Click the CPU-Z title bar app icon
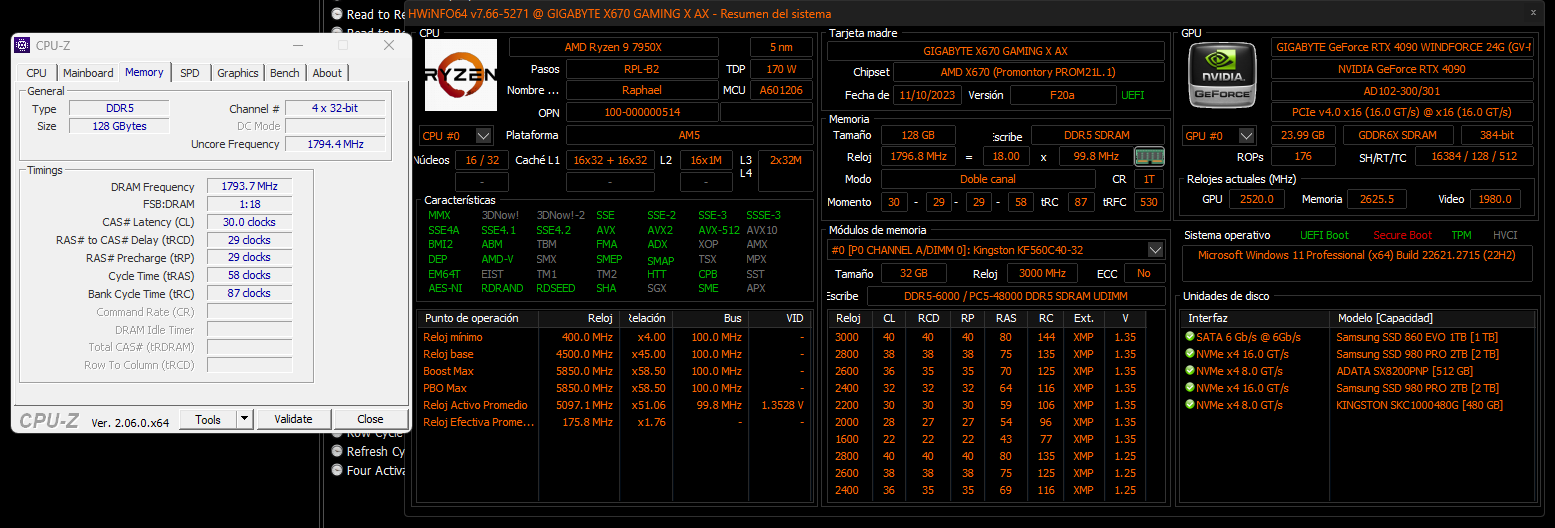Screen dimensions: 1555x528 click(x=23, y=45)
